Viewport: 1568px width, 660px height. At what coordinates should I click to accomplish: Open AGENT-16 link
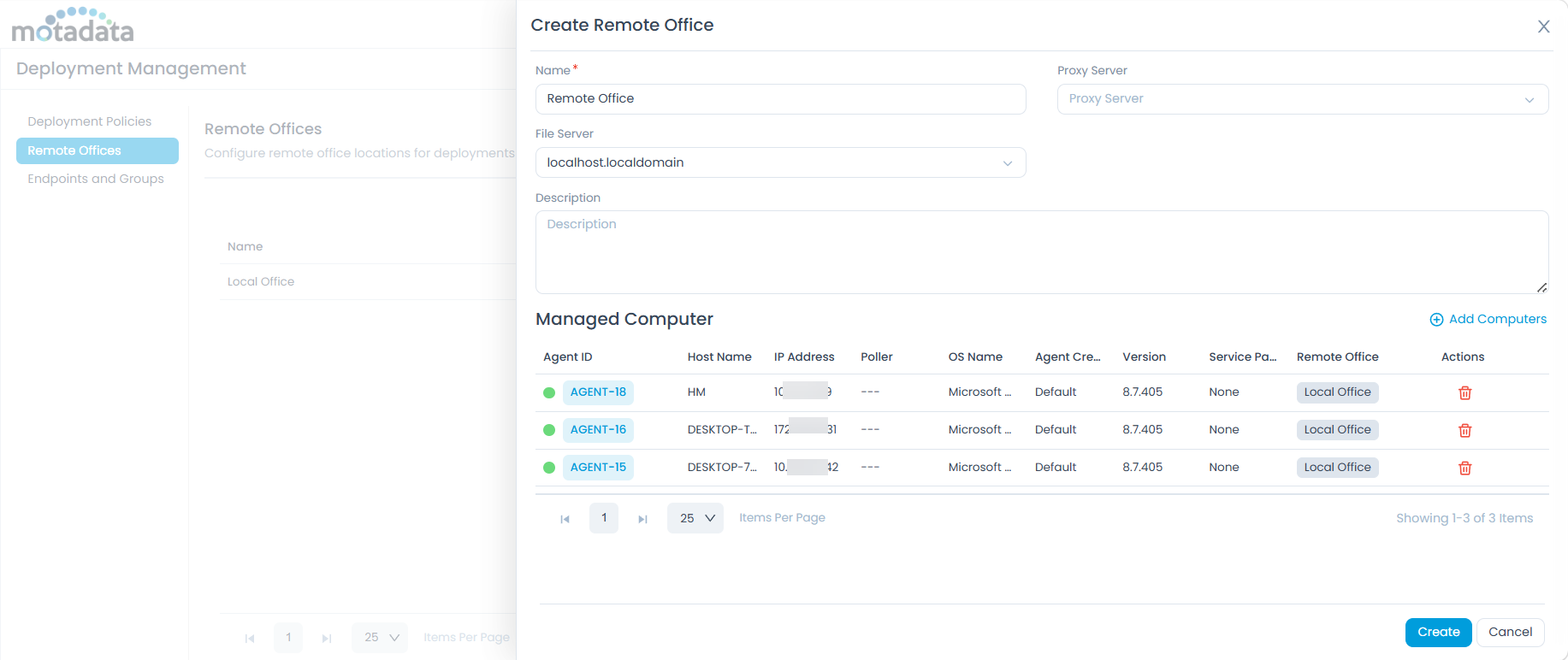point(598,430)
